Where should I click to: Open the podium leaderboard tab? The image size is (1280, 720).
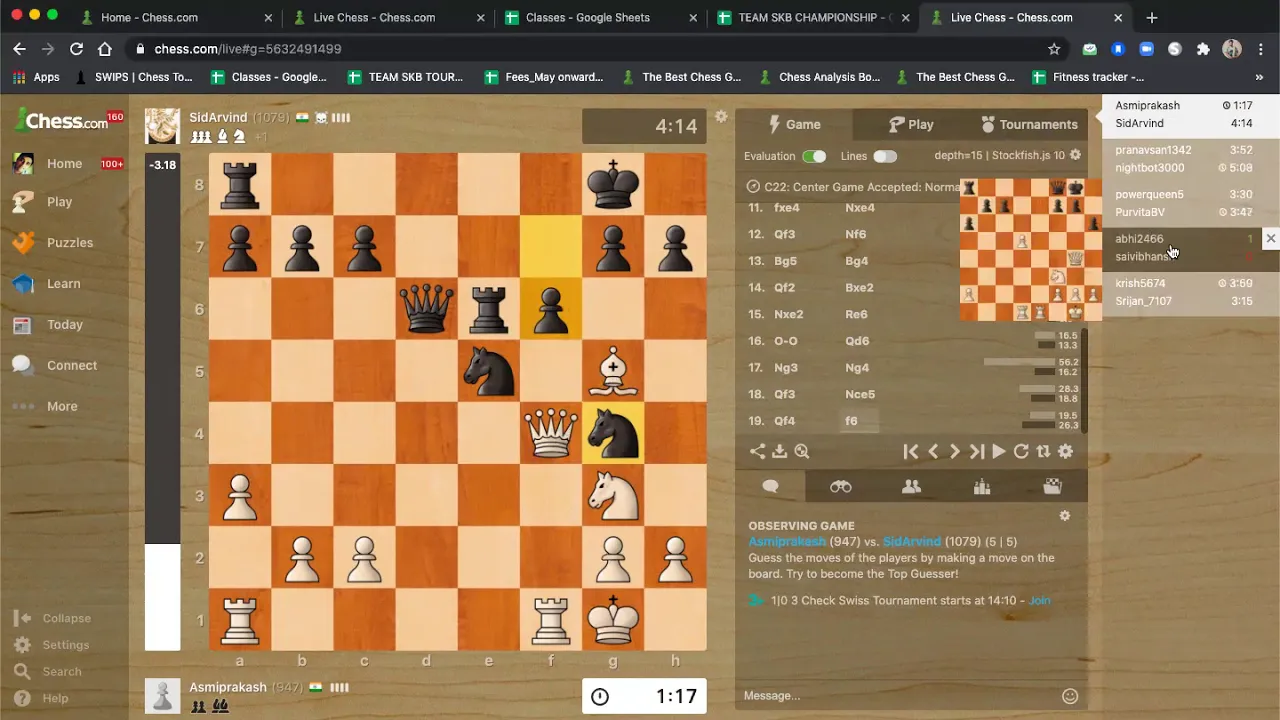coord(982,486)
